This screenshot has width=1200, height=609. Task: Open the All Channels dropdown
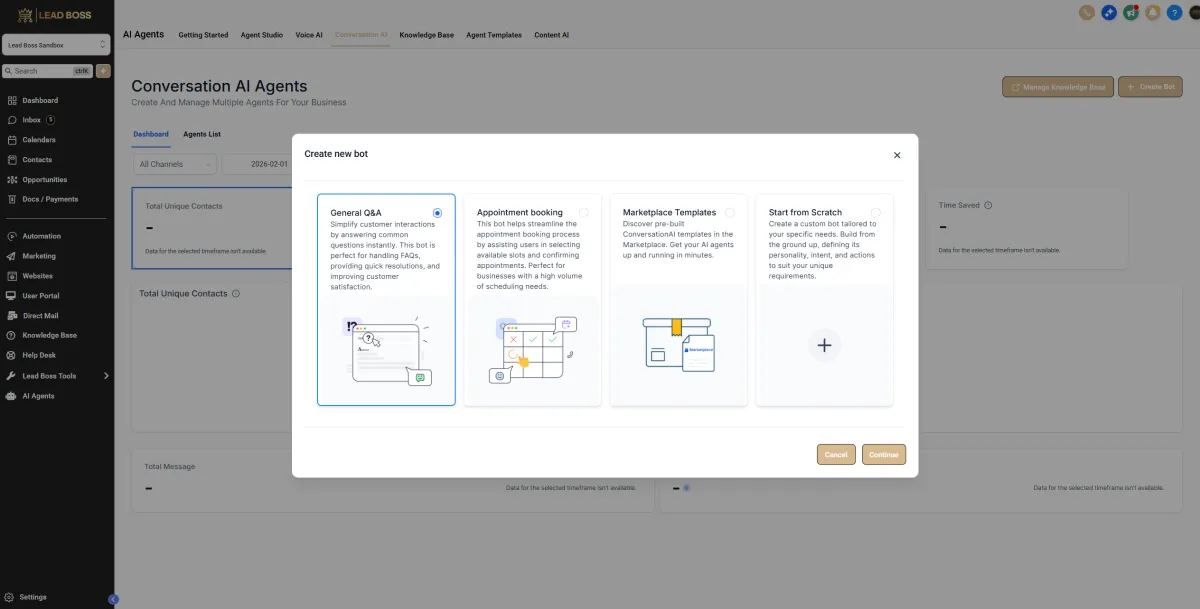[174, 164]
